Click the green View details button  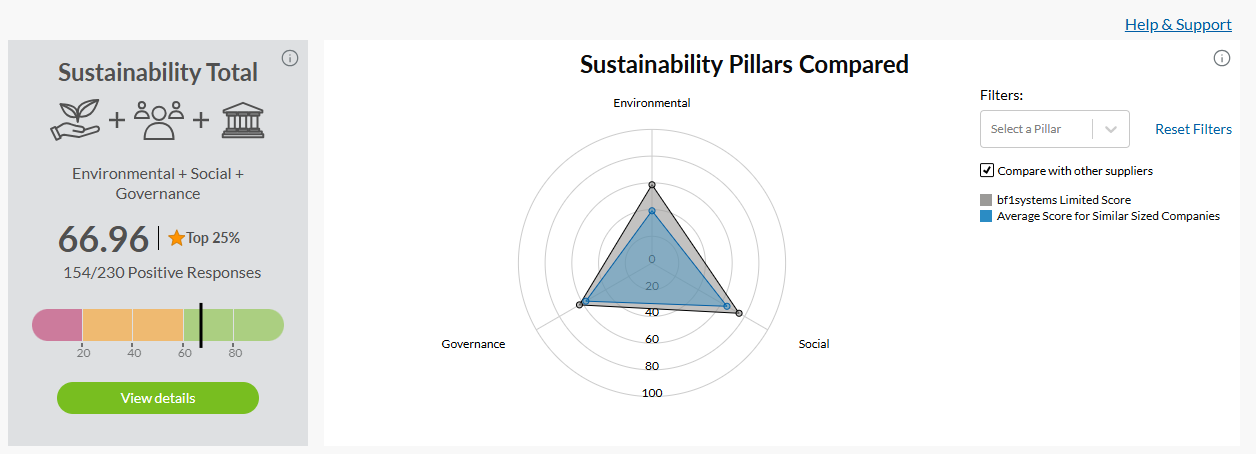[x=158, y=398]
